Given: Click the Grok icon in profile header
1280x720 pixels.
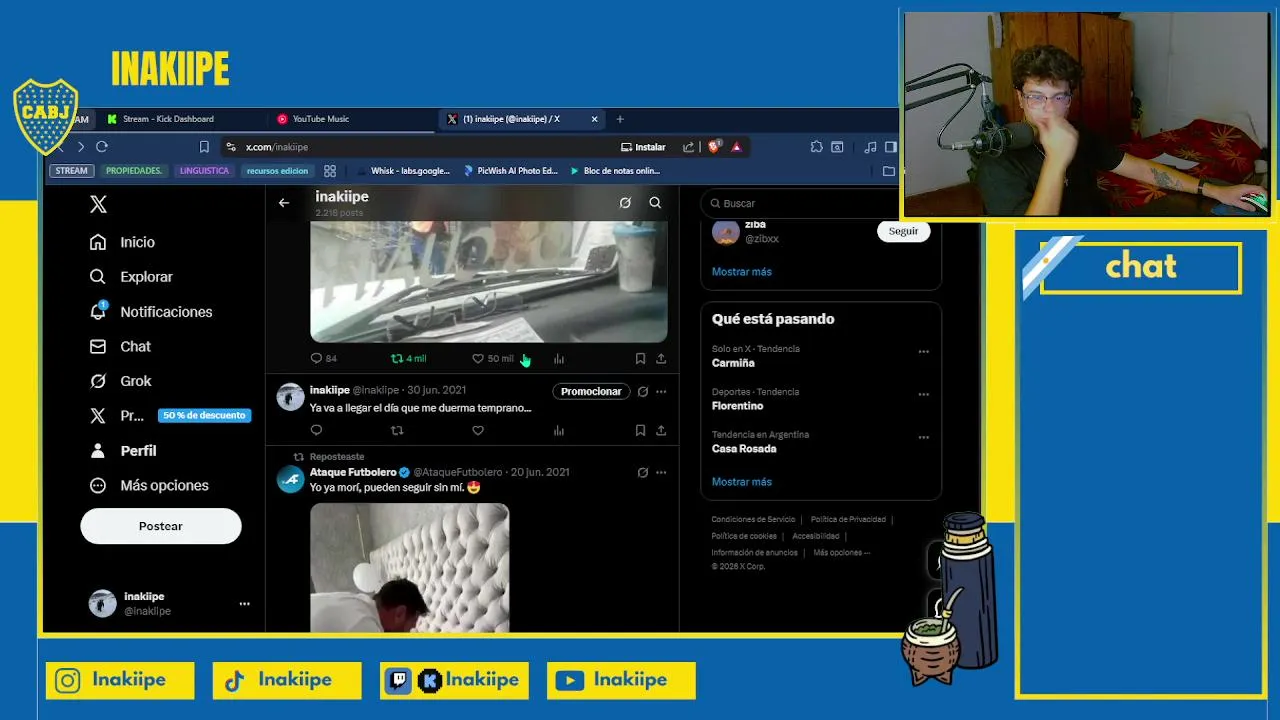Looking at the screenshot, I should pyautogui.click(x=625, y=203).
